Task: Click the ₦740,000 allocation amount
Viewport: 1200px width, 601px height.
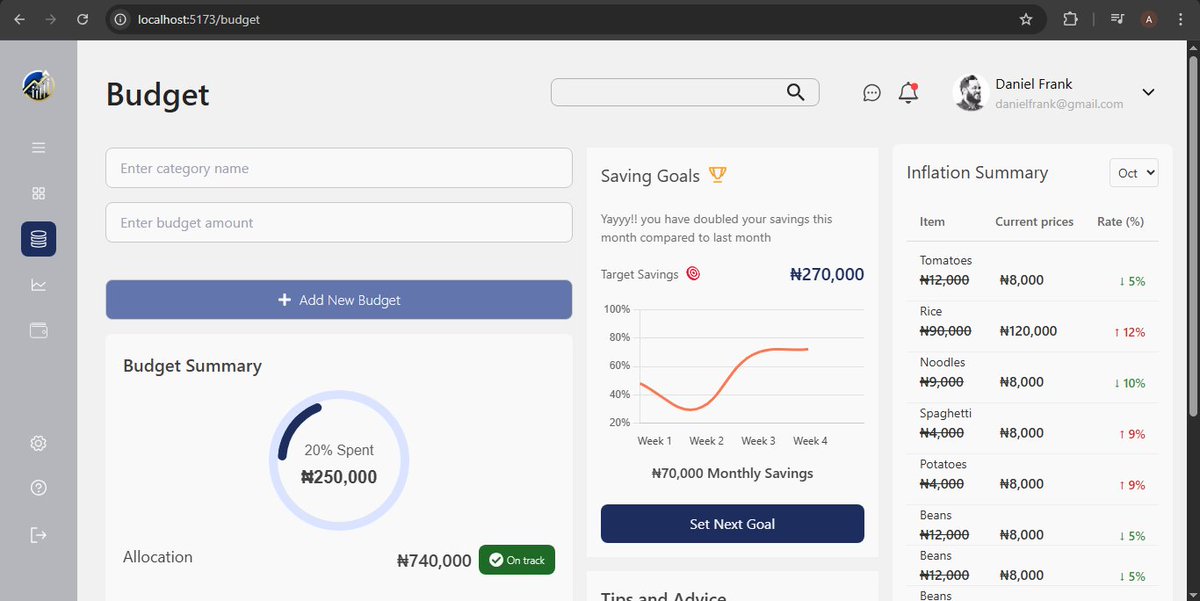Action: pyautogui.click(x=434, y=561)
